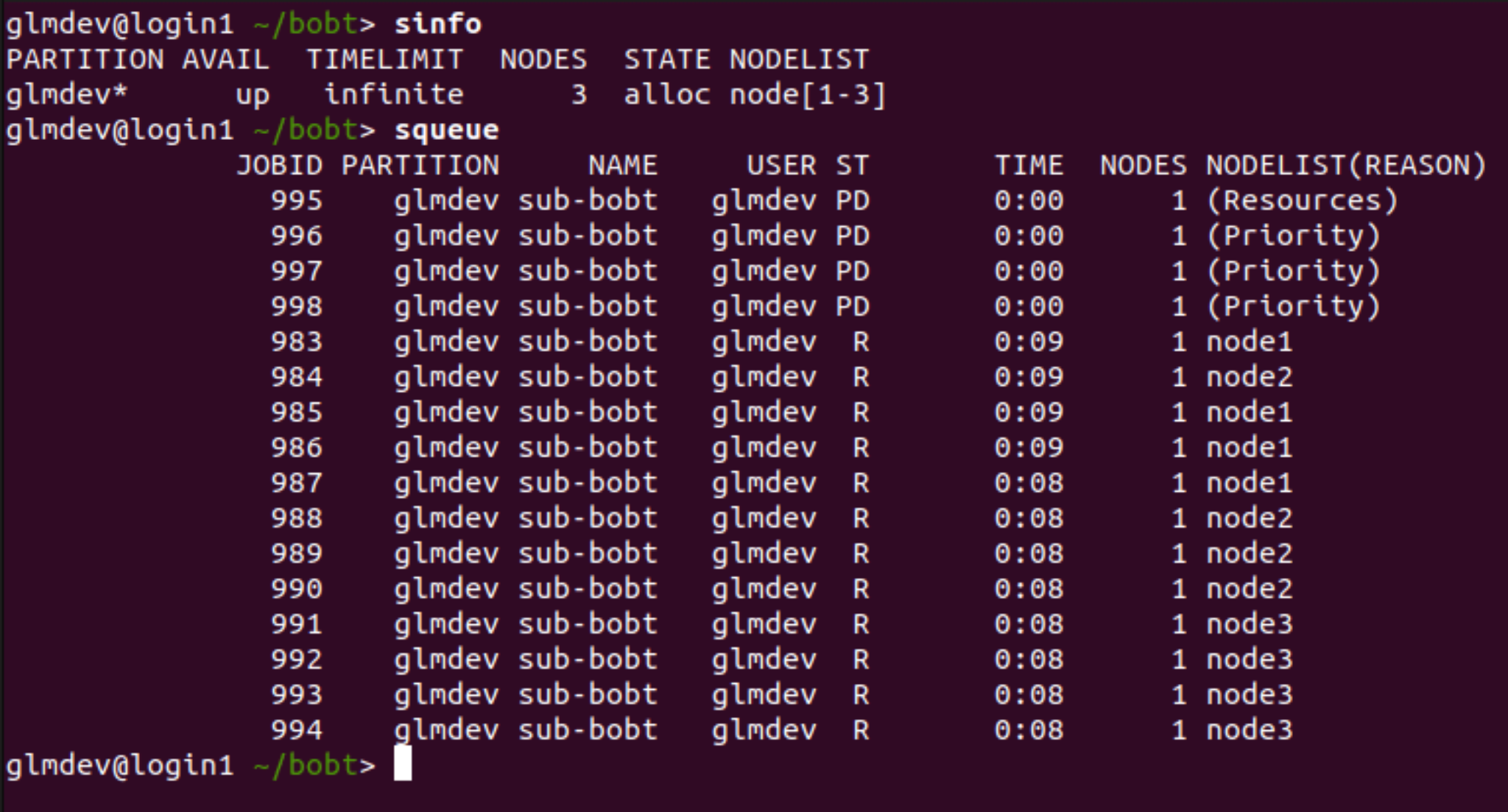
Task: Select job ID 990
Action: coord(297,589)
